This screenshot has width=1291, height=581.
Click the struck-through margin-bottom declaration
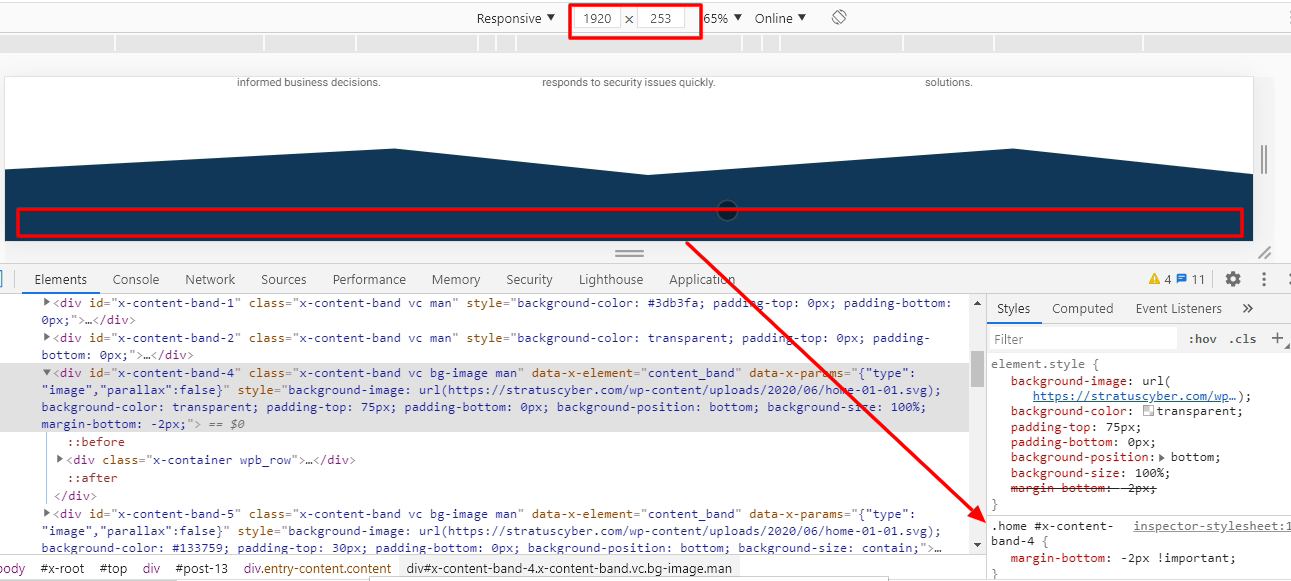pyautogui.click(x=1083, y=488)
